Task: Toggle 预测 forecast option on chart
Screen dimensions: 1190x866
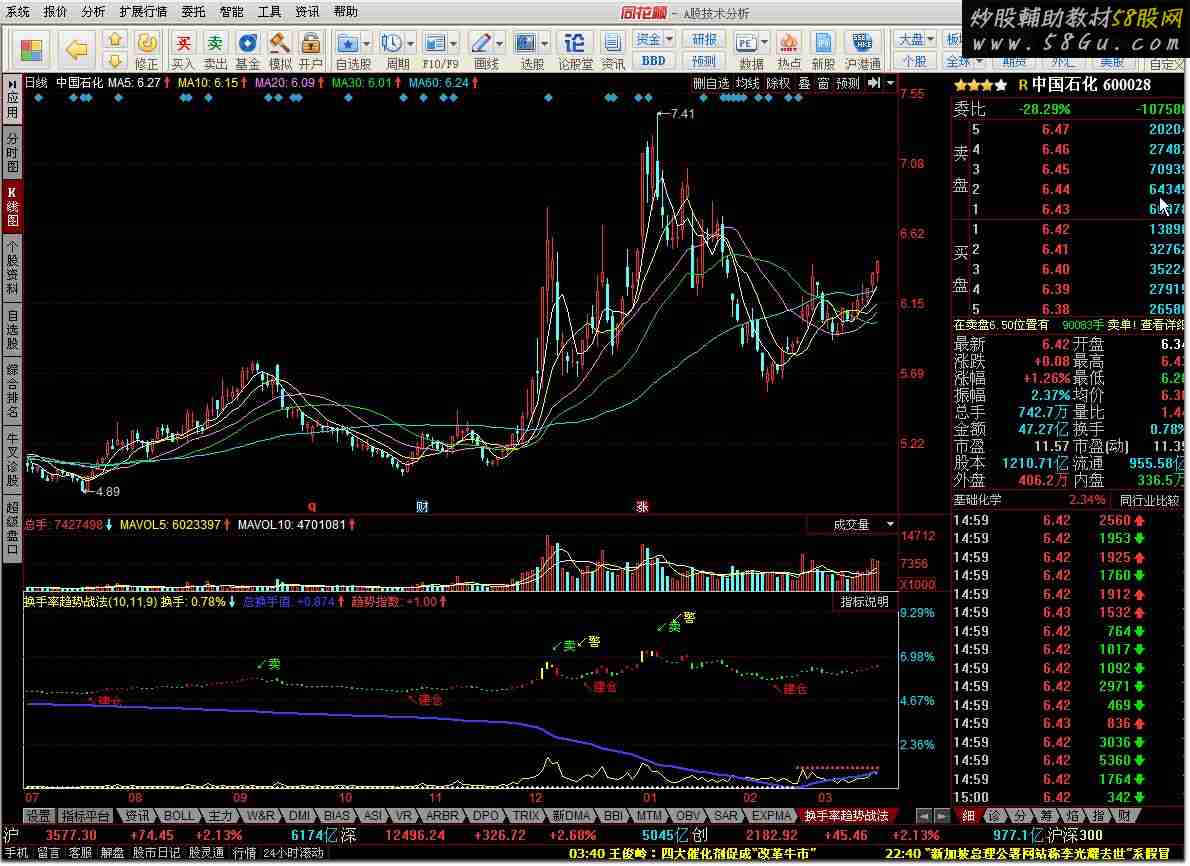Action: 848,83
